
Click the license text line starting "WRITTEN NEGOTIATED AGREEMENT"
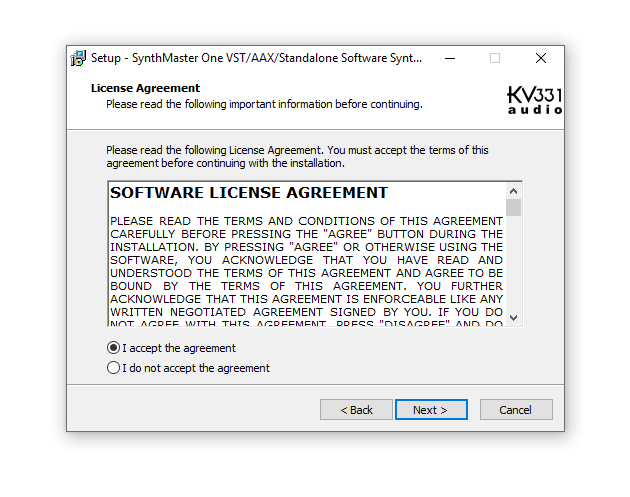click(x=307, y=312)
